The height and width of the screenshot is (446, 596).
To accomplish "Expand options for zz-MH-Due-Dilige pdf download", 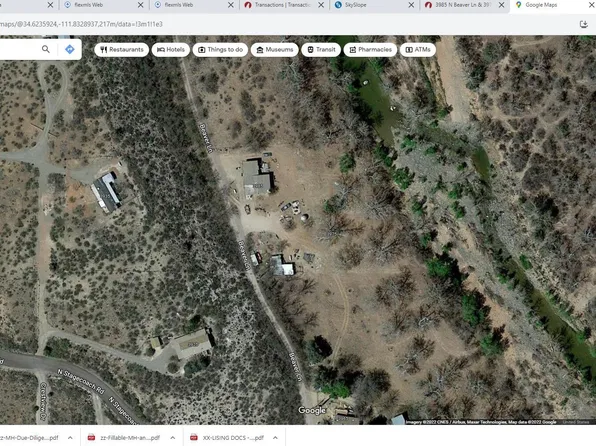I will click(x=70, y=438).
